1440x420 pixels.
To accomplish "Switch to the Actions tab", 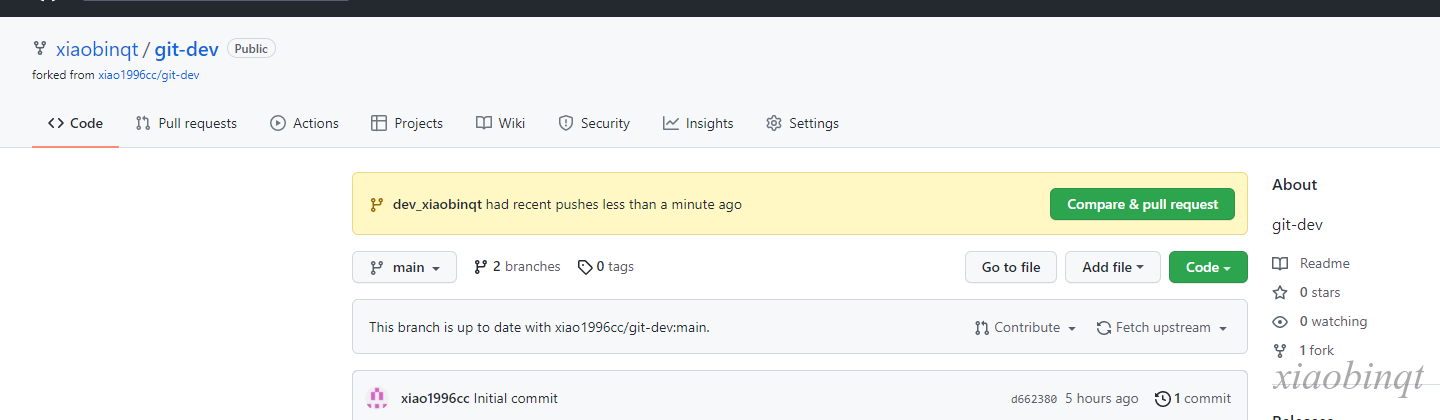I will pyautogui.click(x=304, y=123).
